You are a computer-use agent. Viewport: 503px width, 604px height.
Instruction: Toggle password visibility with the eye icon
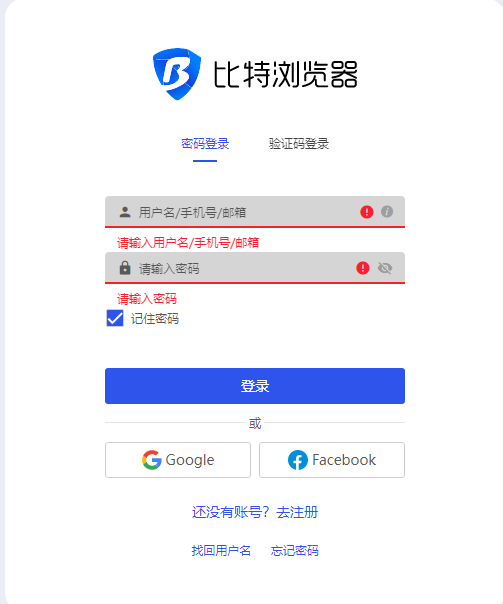(x=385, y=268)
